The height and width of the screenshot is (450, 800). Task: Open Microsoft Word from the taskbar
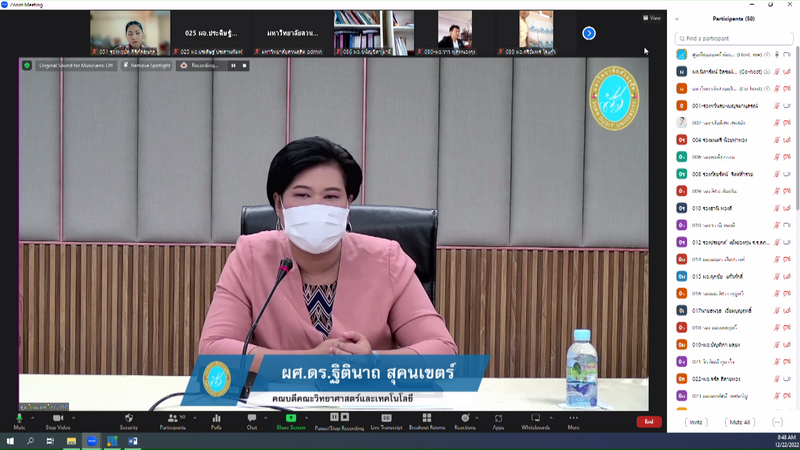[133, 441]
